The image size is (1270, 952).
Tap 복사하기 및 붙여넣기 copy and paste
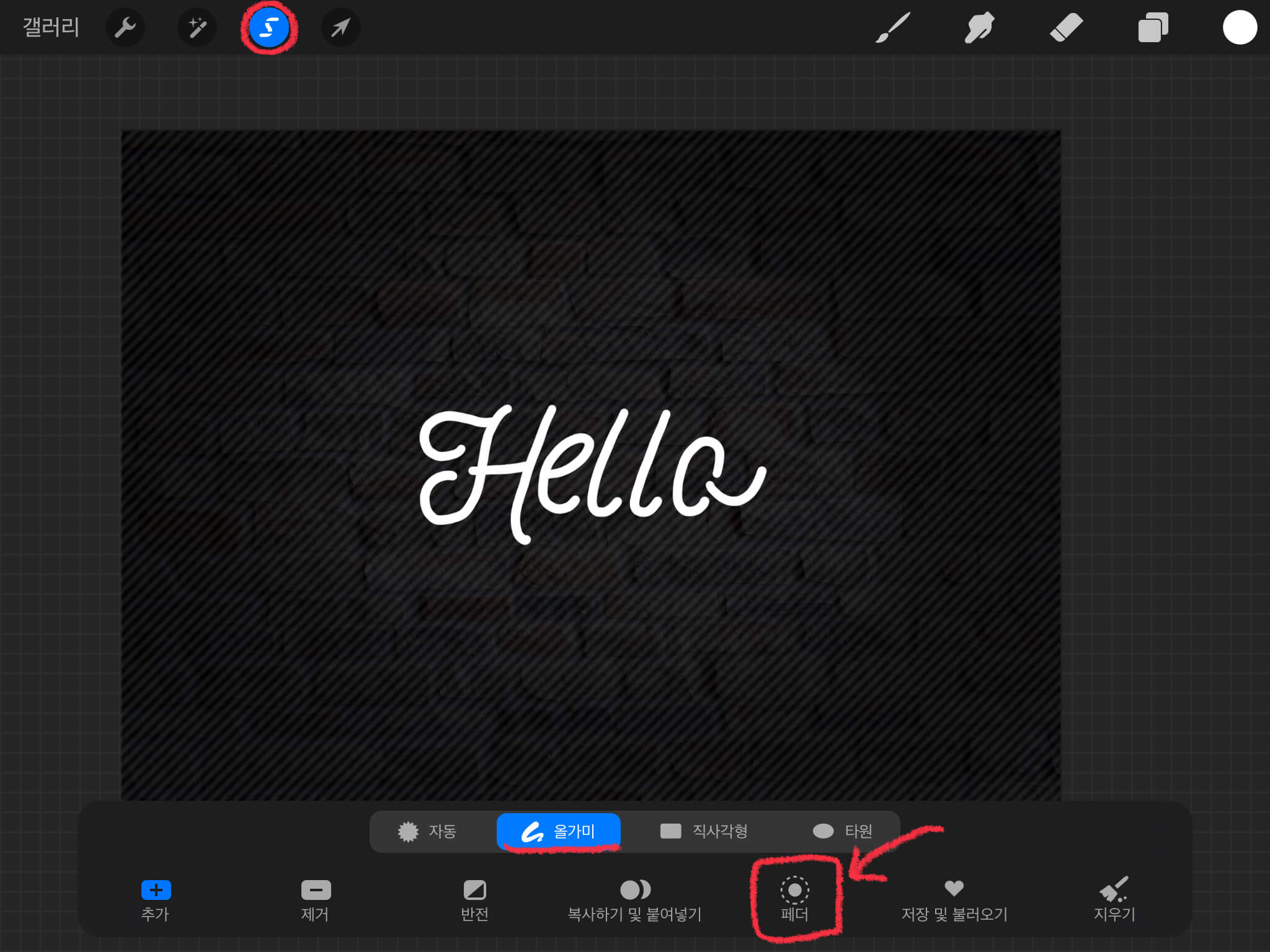[635, 899]
